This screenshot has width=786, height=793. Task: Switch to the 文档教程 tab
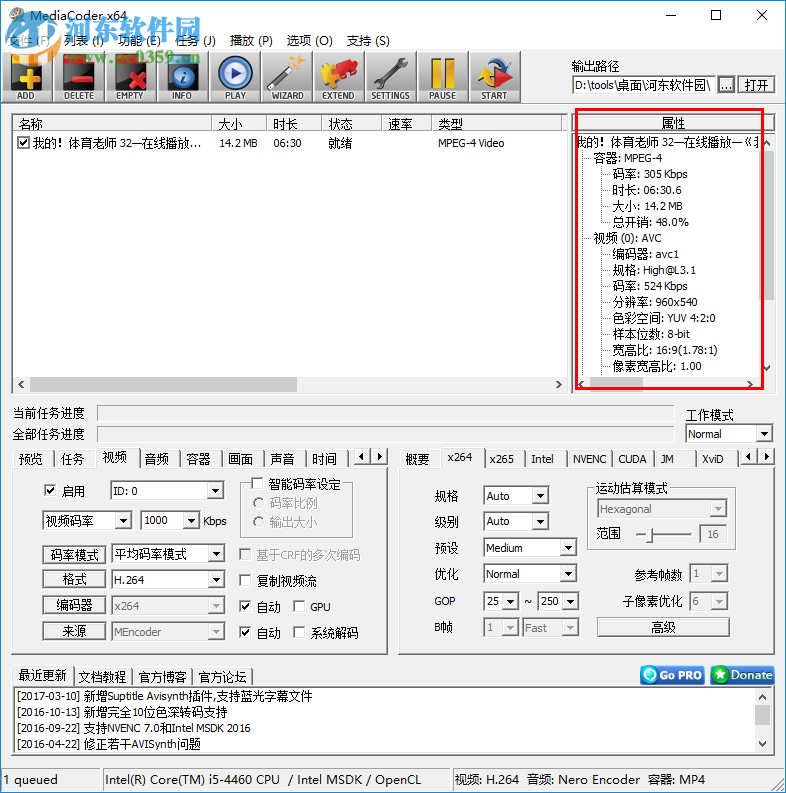102,677
